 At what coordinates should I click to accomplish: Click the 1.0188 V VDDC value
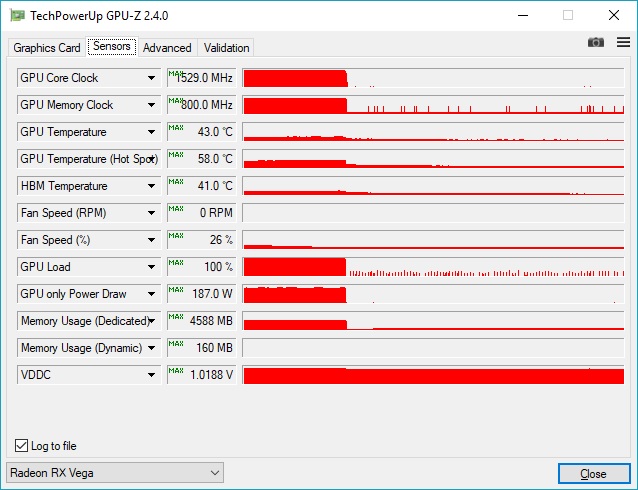201,375
